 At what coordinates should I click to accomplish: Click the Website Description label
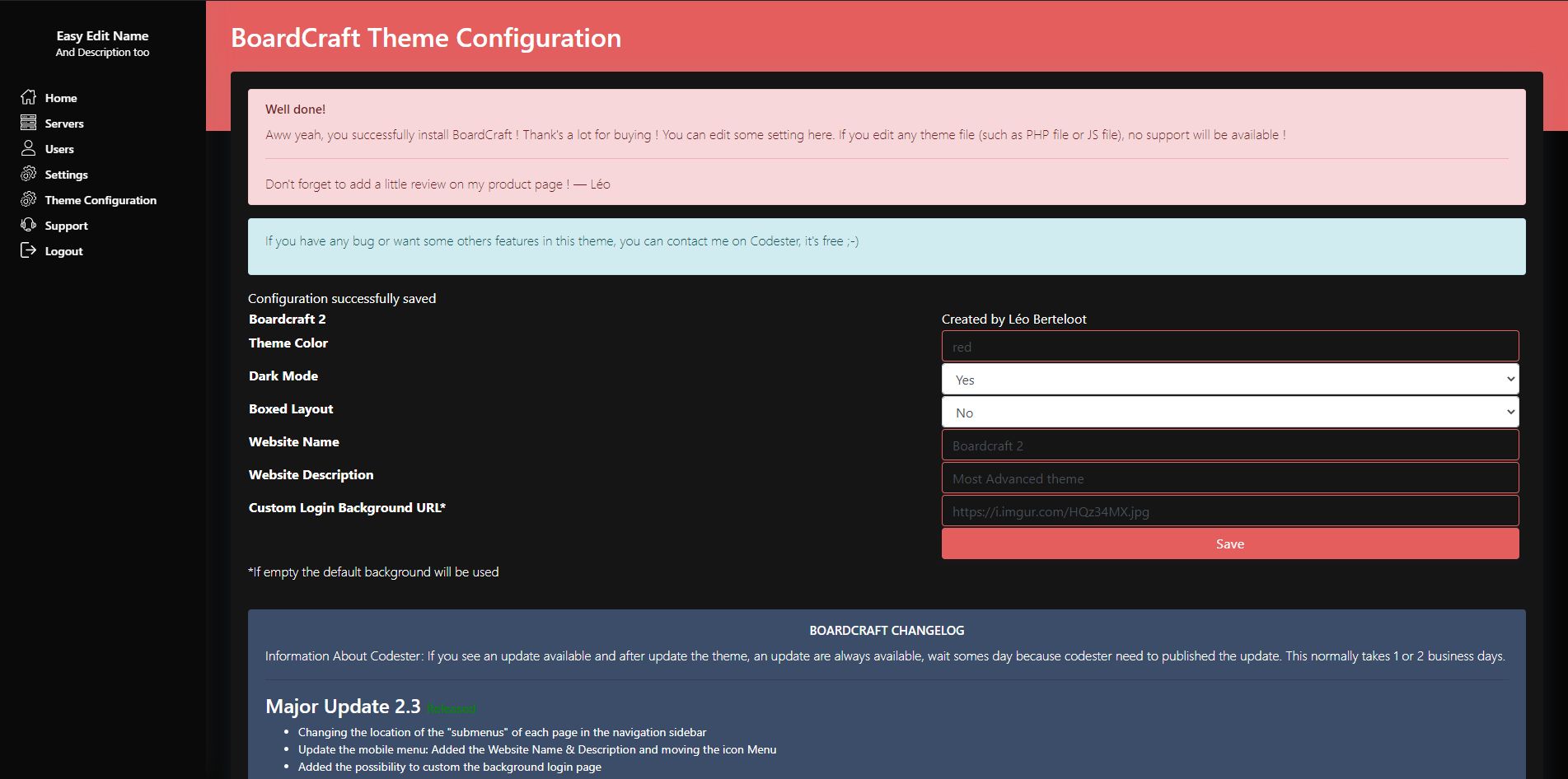click(311, 474)
